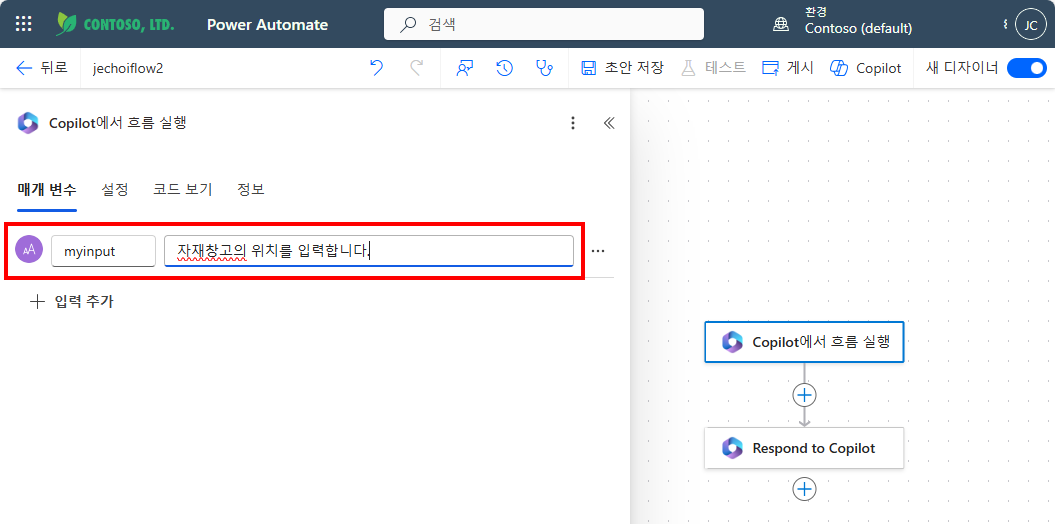Viewport: 1055px width, 524px height.
Task: Collapse the panel with double chevron
Action: (x=609, y=122)
